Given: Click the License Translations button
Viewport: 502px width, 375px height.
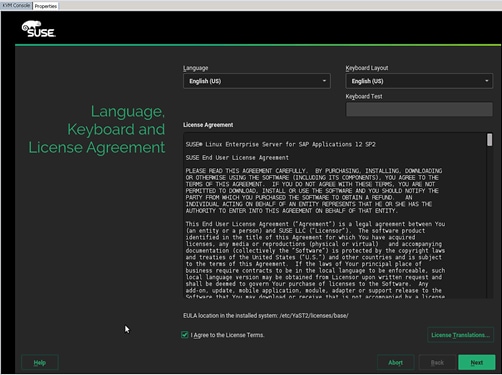Looking at the screenshot, I should [x=460, y=335].
